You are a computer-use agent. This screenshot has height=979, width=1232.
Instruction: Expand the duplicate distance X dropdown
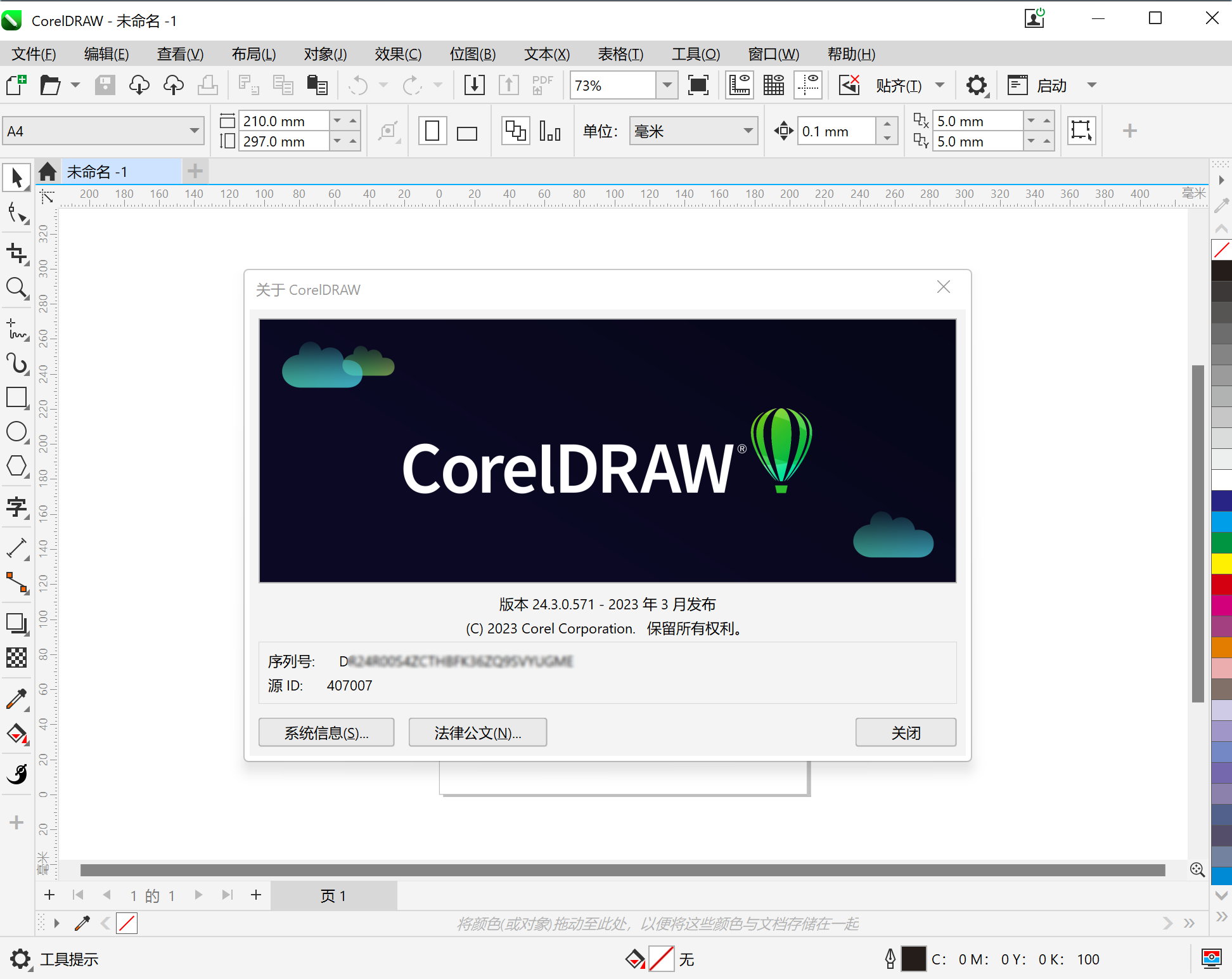tap(1031, 120)
